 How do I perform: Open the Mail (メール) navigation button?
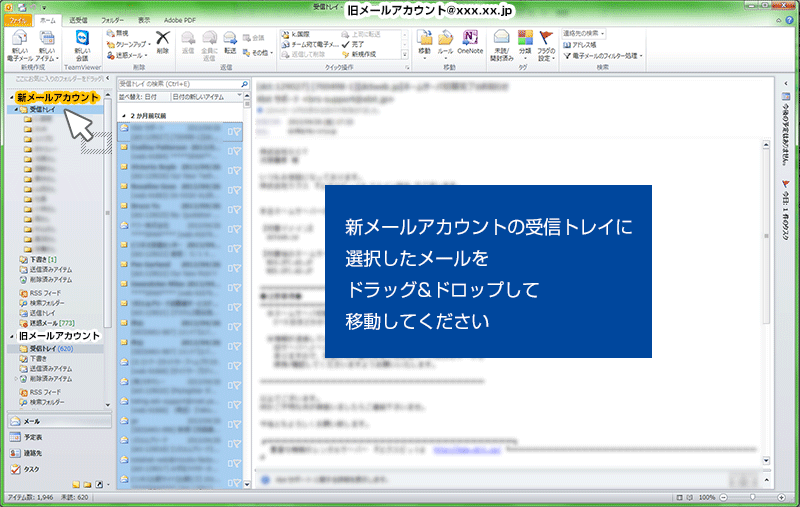coord(59,421)
